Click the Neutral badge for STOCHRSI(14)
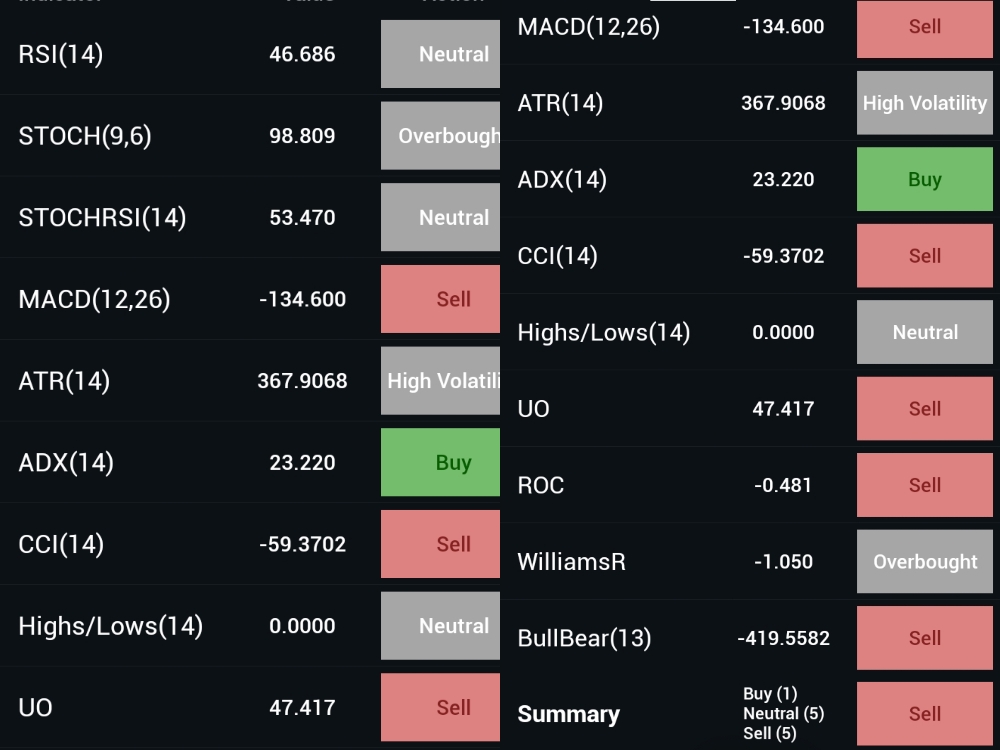 click(441, 218)
